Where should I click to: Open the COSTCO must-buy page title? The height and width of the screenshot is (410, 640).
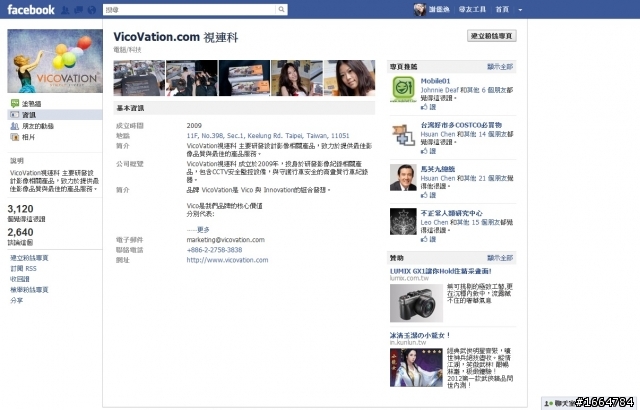(x=461, y=125)
